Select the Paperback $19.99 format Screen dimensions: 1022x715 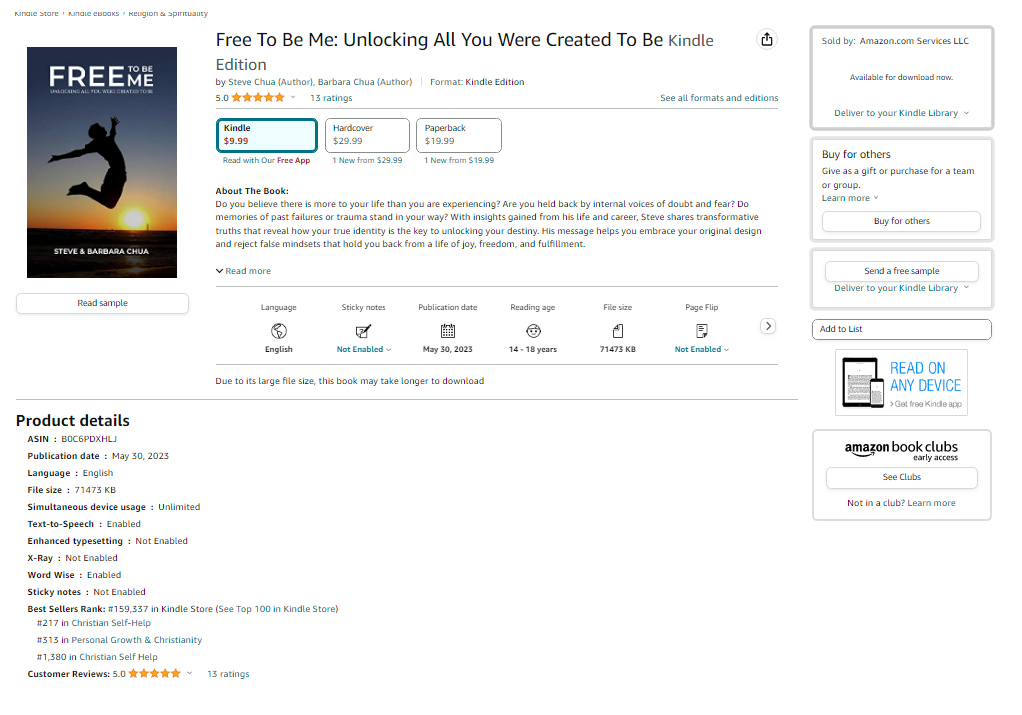[459, 135]
